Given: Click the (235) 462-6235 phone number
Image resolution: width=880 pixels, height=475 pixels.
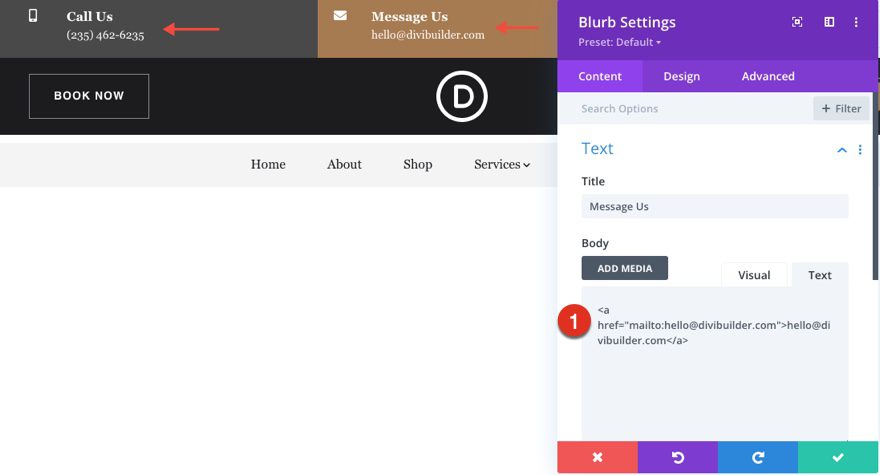Looking at the screenshot, I should pos(105,35).
